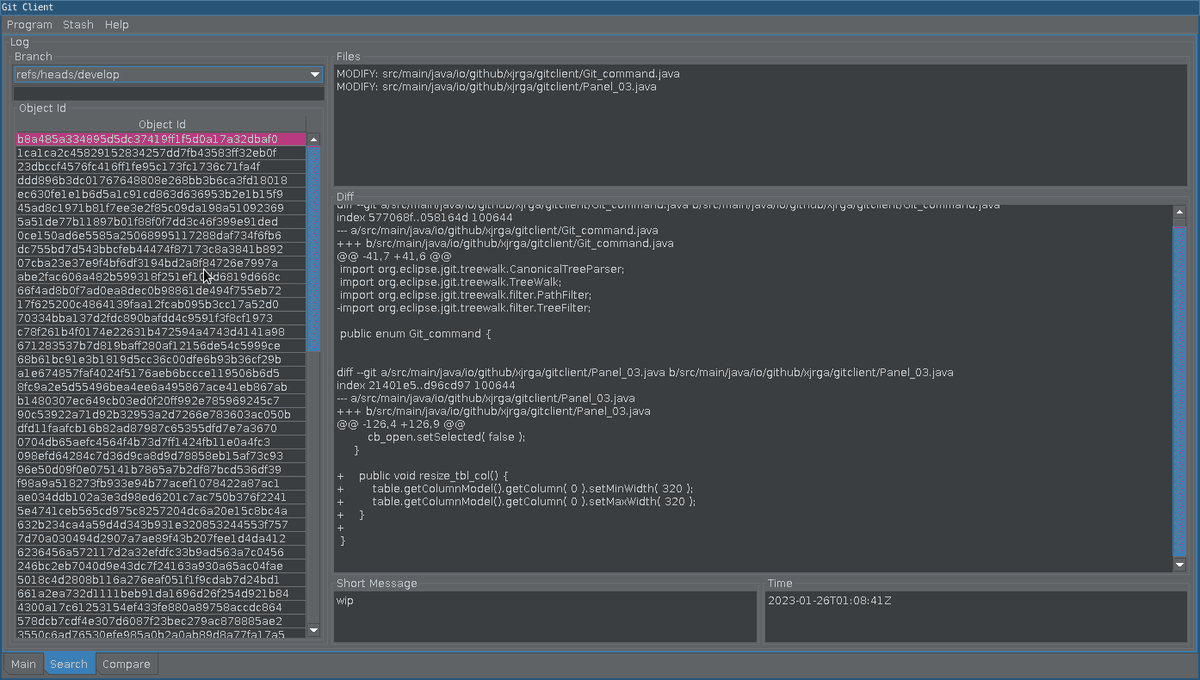Select commit row starting 5018c4d2808b
The height and width of the screenshot is (680, 1200).
(161, 579)
